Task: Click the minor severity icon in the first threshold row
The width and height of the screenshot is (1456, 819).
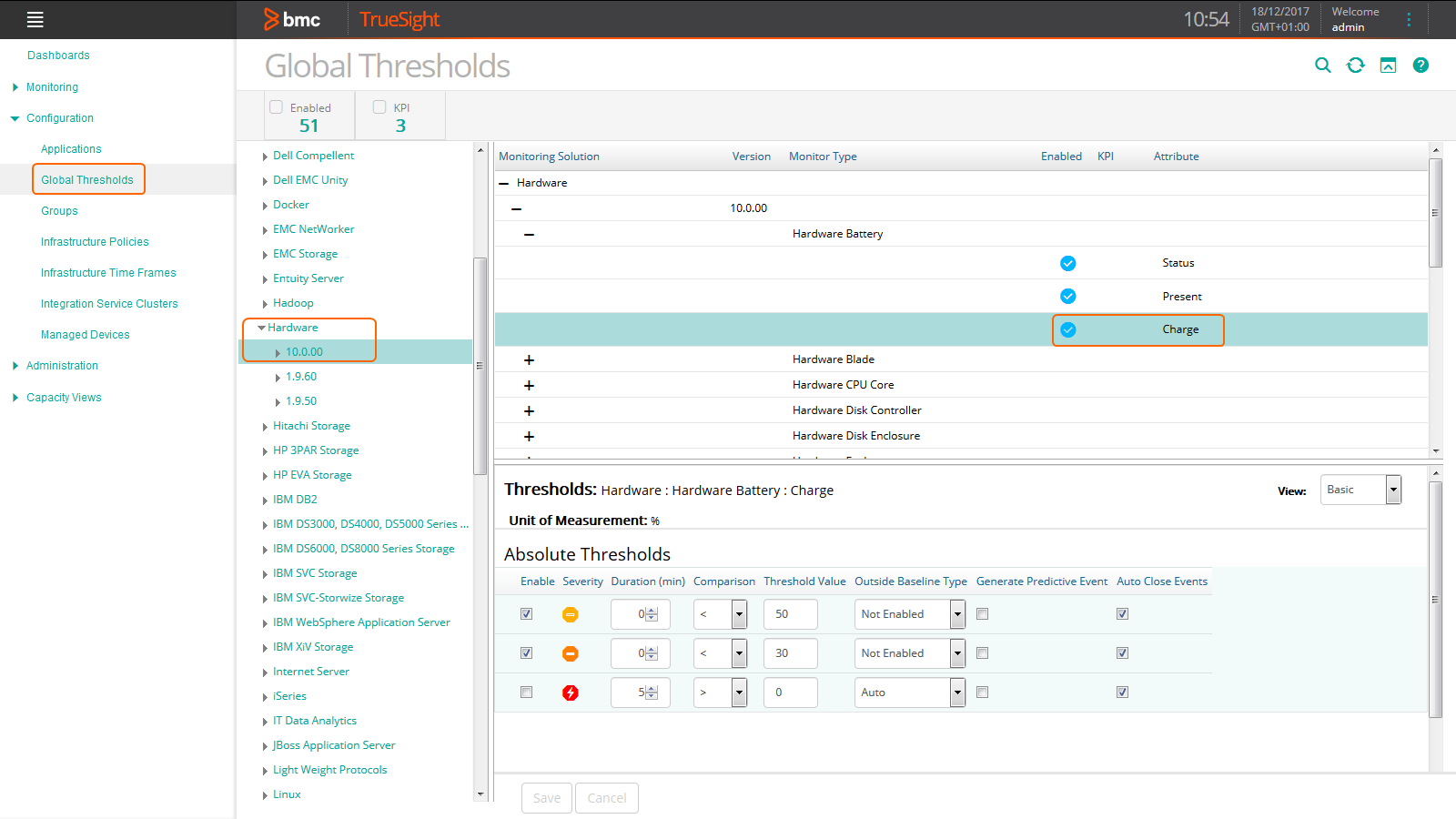Action: pos(571,614)
